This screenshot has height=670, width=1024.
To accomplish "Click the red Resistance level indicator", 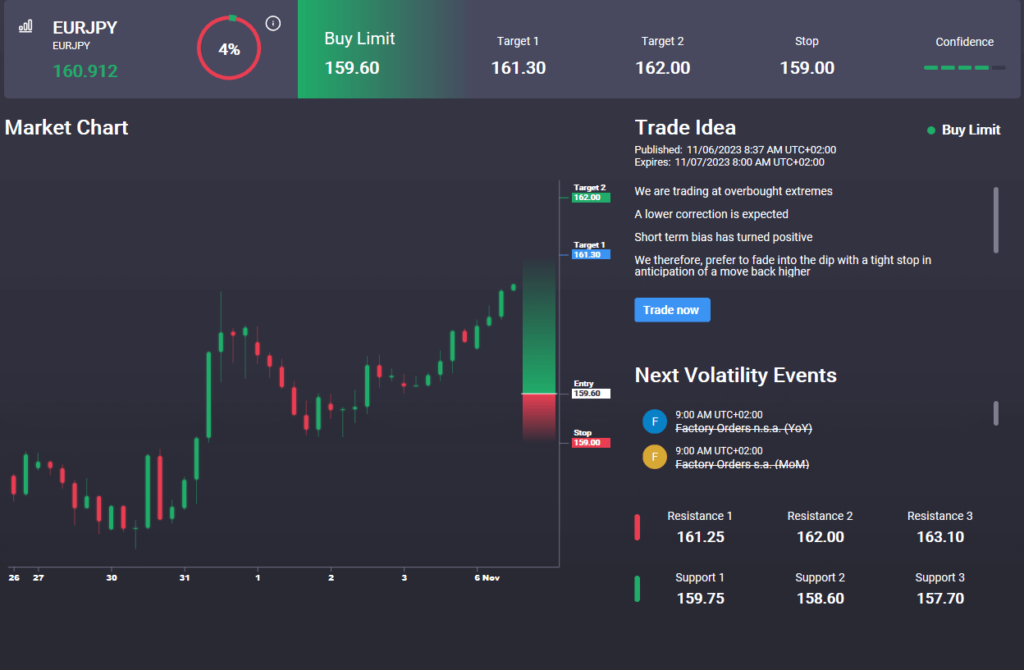I will tap(637, 527).
